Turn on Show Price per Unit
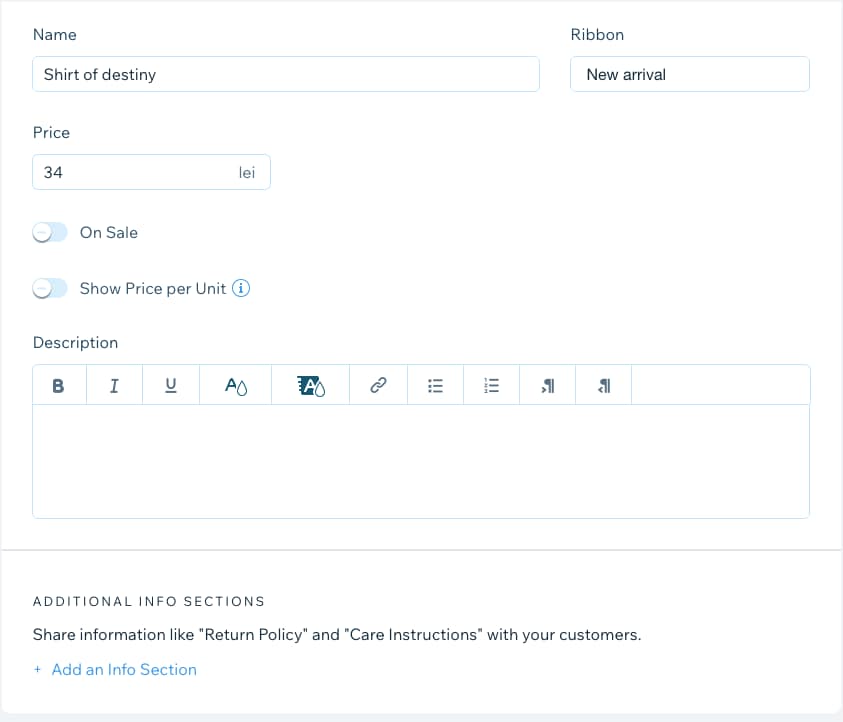This screenshot has width=843, height=722. click(x=50, y=288)
